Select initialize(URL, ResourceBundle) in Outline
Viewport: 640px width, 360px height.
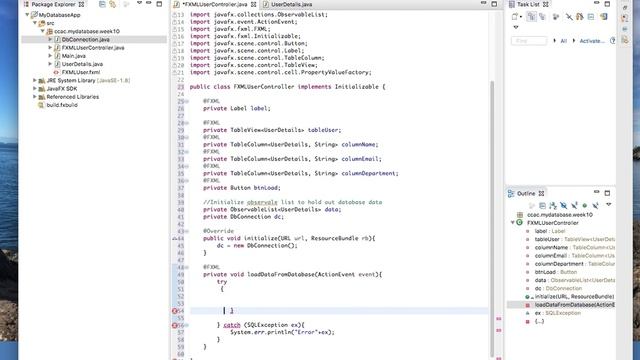point(574,297)
